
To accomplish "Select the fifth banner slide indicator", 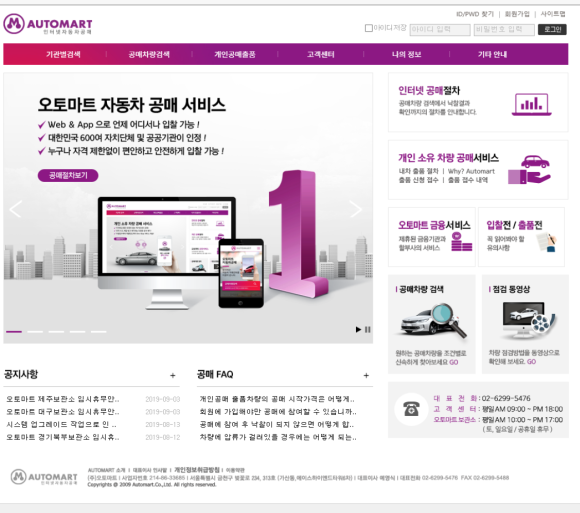I will pyautogui.click(x=98, y=332).
